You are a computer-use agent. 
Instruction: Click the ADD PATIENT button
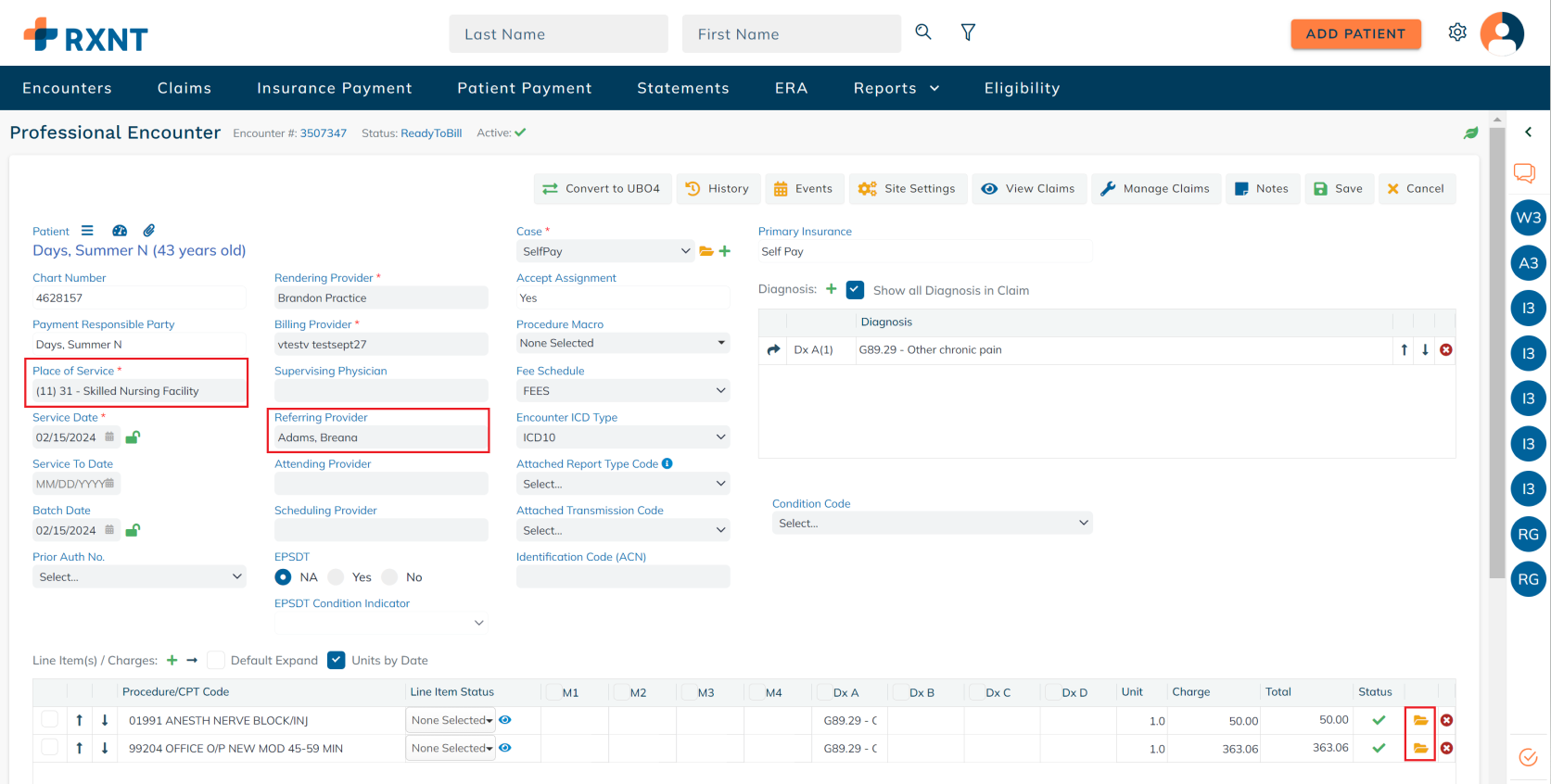pos(1356,33)
